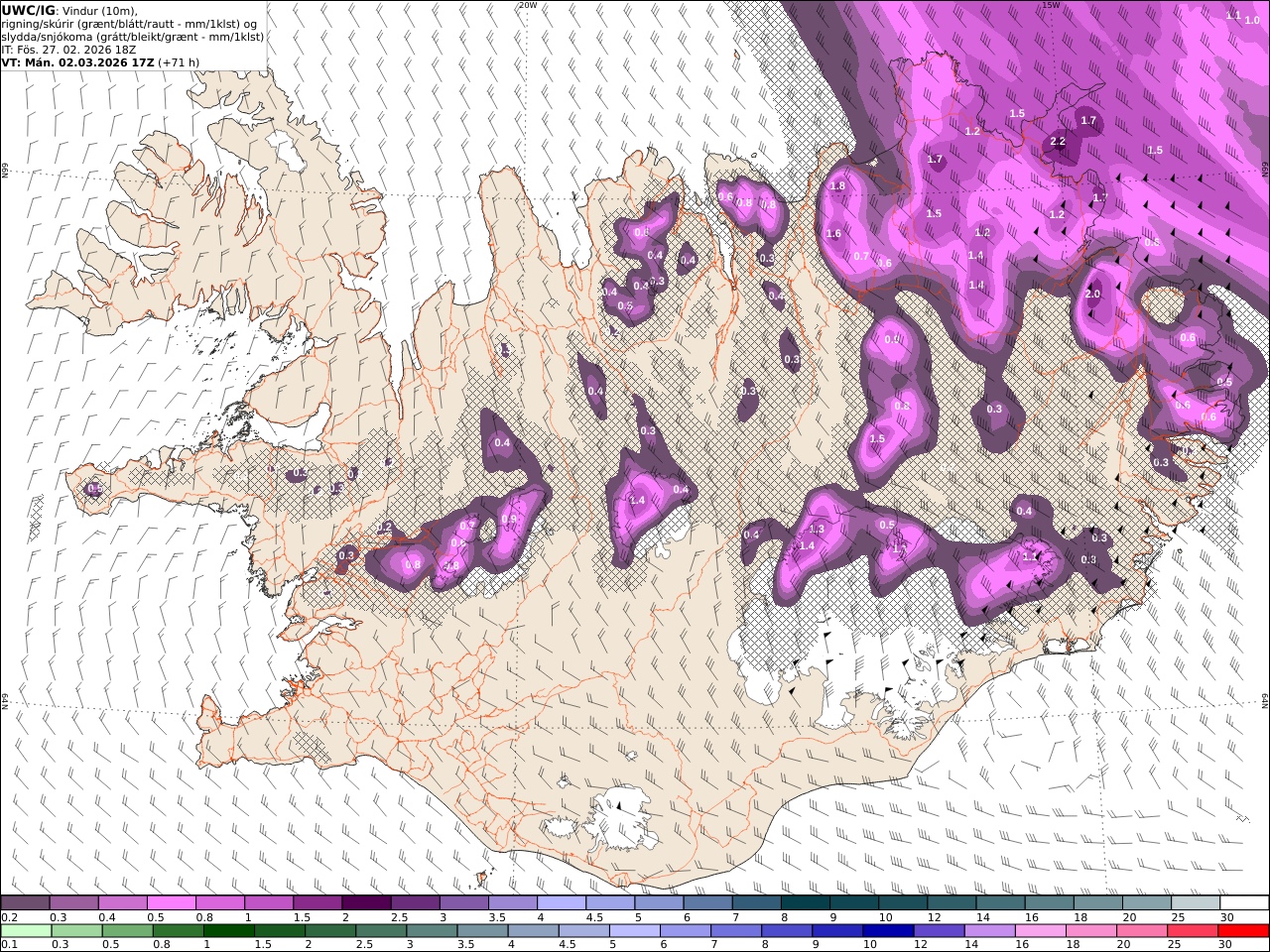This screenshot has height=952, width=1270.
Task: Click the 25–30 light gray snow swatch
Action: tap(1195, 903)
